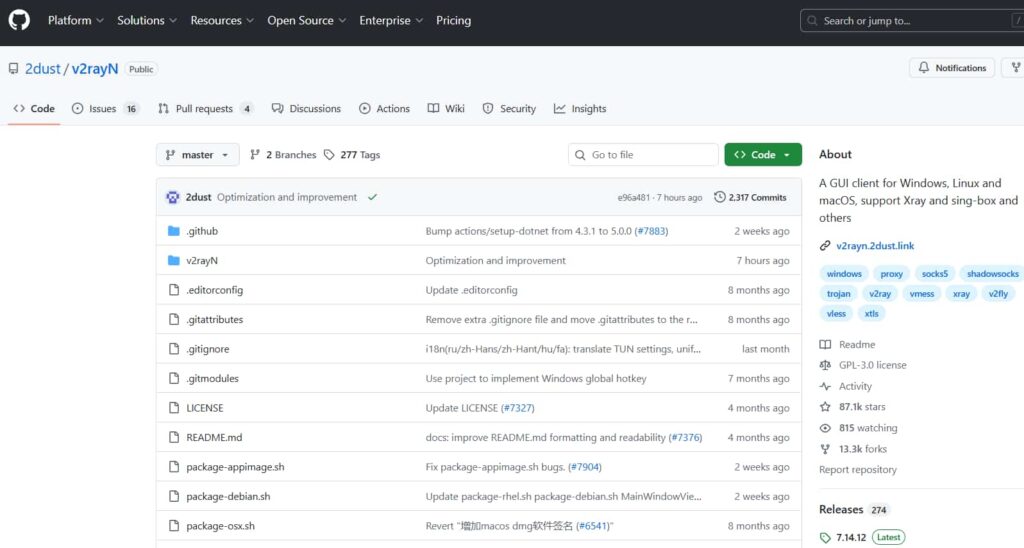The image size is (1024, 548).
Task: Open the package-debian.sh file
Action: point(228,496)
